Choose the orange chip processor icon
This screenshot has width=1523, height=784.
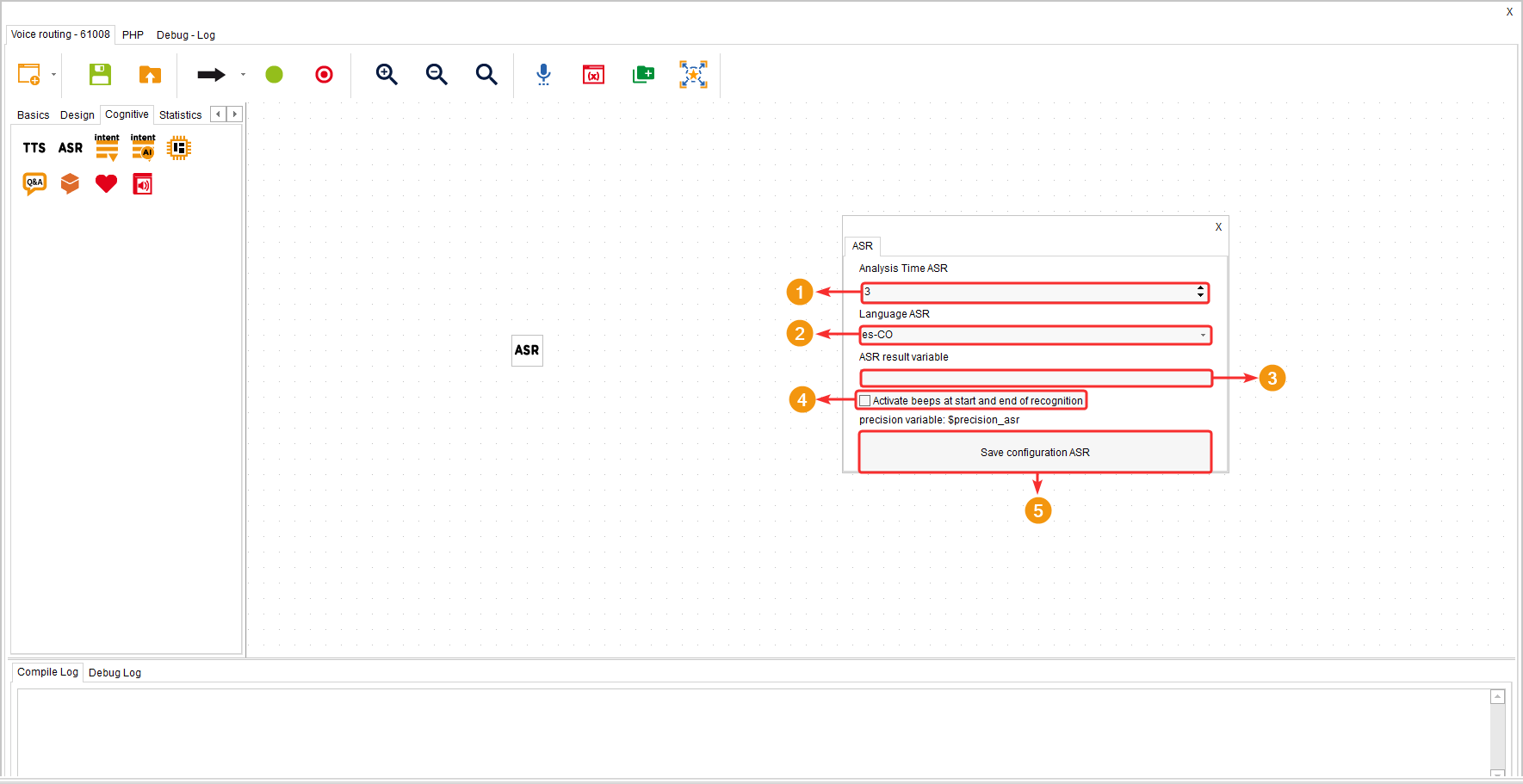coord(179,148)
